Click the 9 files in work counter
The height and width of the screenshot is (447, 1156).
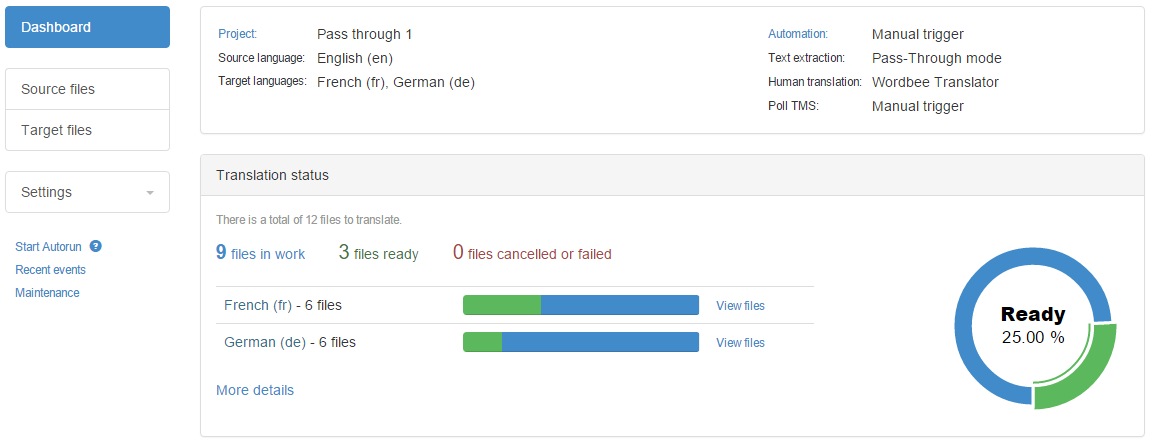coord(260,253)
